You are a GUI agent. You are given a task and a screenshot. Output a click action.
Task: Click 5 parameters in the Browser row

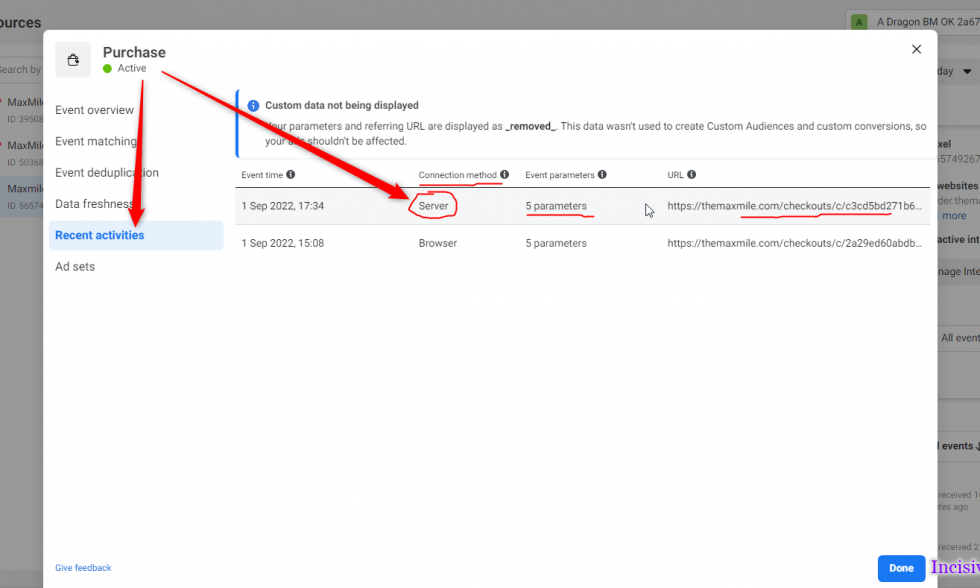point(556,243)
